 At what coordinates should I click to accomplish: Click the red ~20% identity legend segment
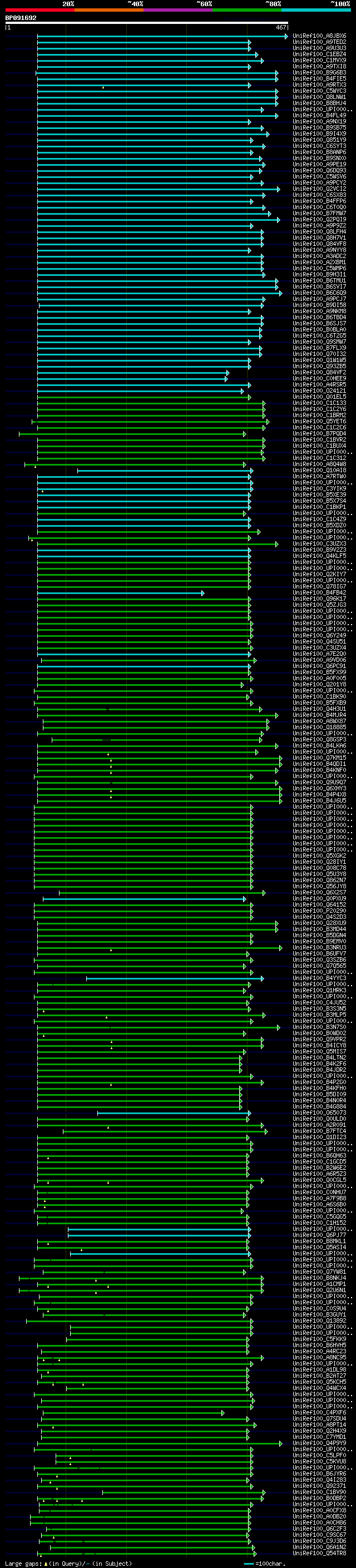pos(39,10)
